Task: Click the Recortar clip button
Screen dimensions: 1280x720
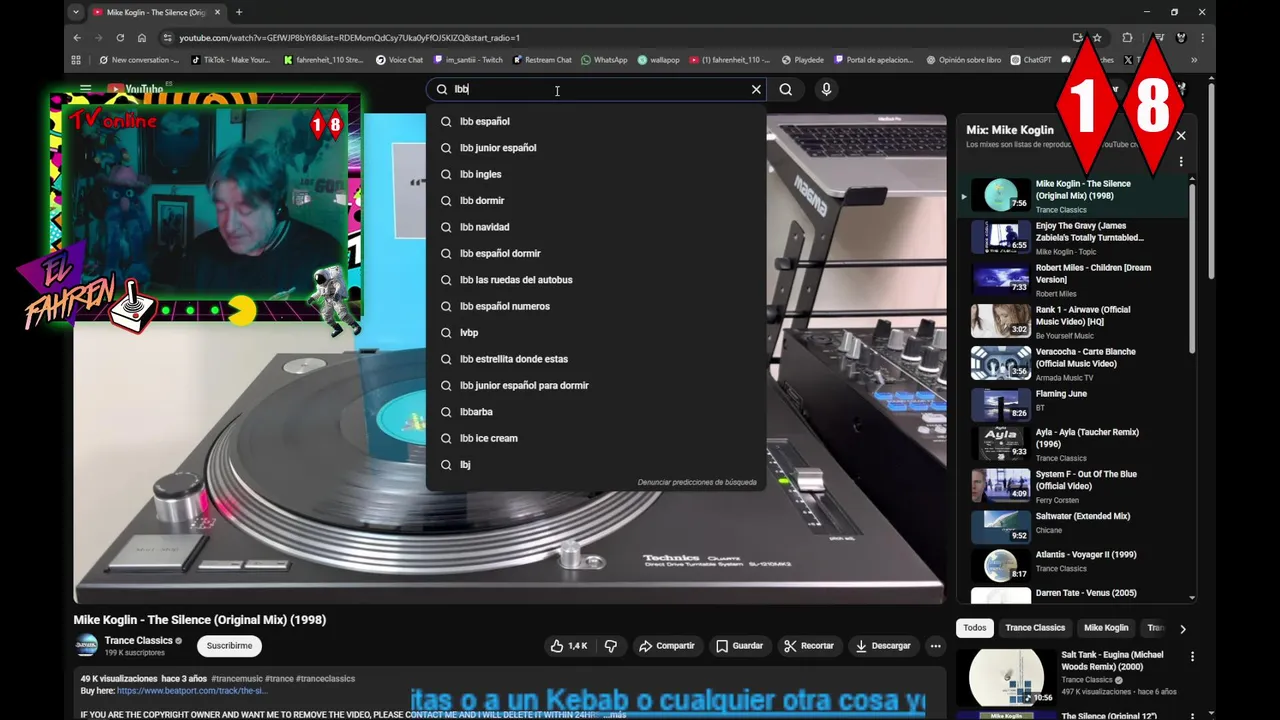Action: click(808, 646)
